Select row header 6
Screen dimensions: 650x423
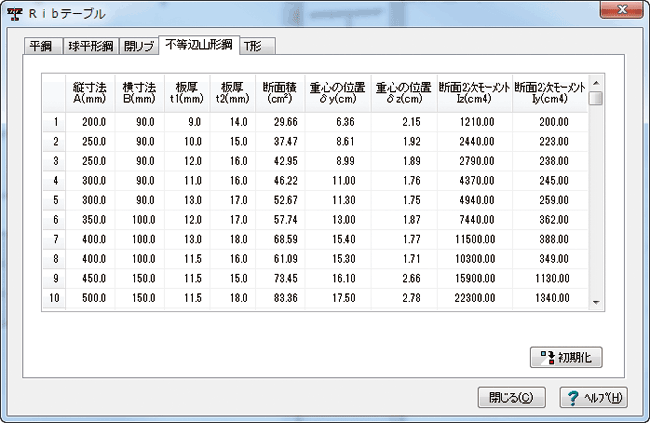click(54, 220)
